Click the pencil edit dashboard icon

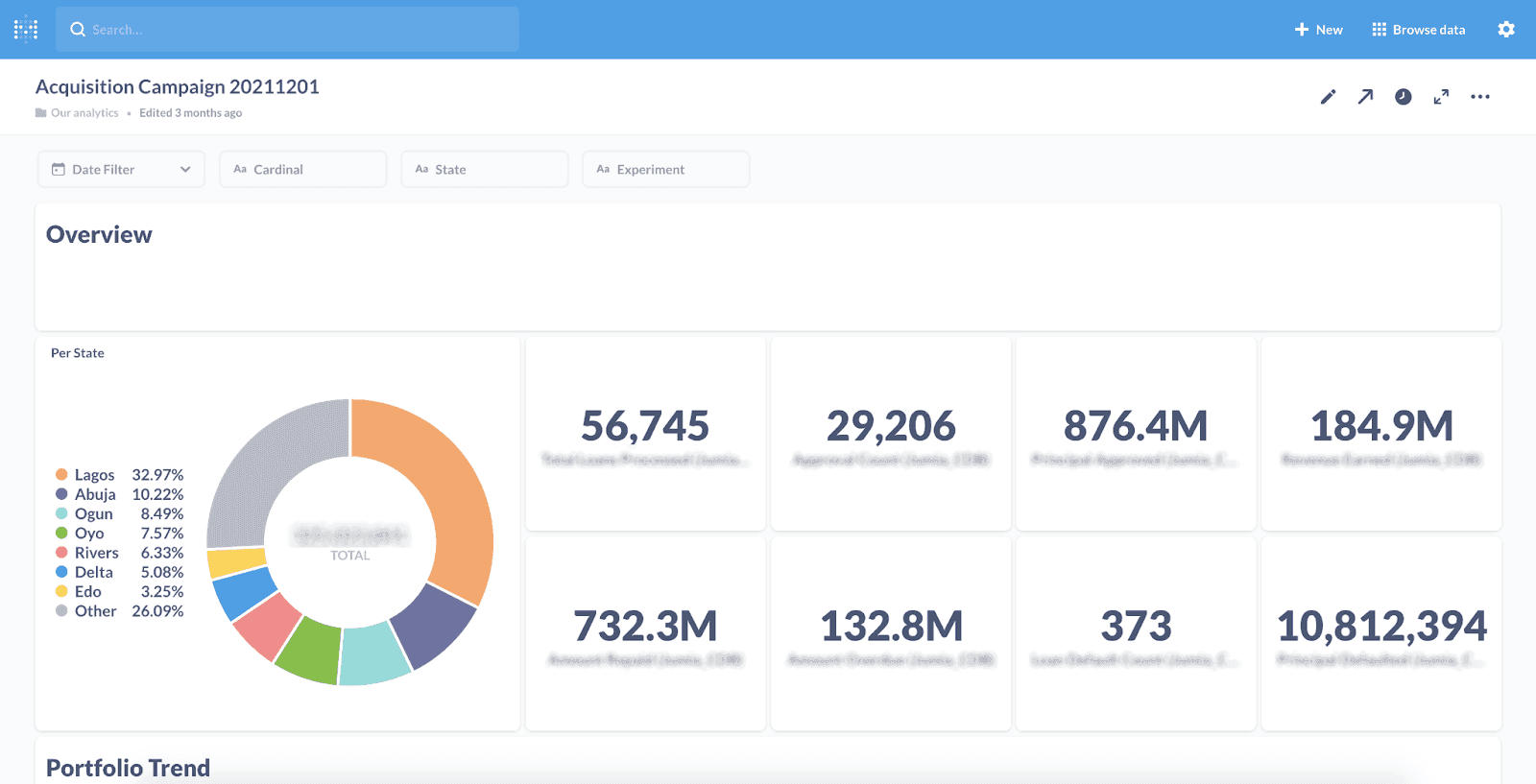pyautogui.click(x=1328, y=97)
